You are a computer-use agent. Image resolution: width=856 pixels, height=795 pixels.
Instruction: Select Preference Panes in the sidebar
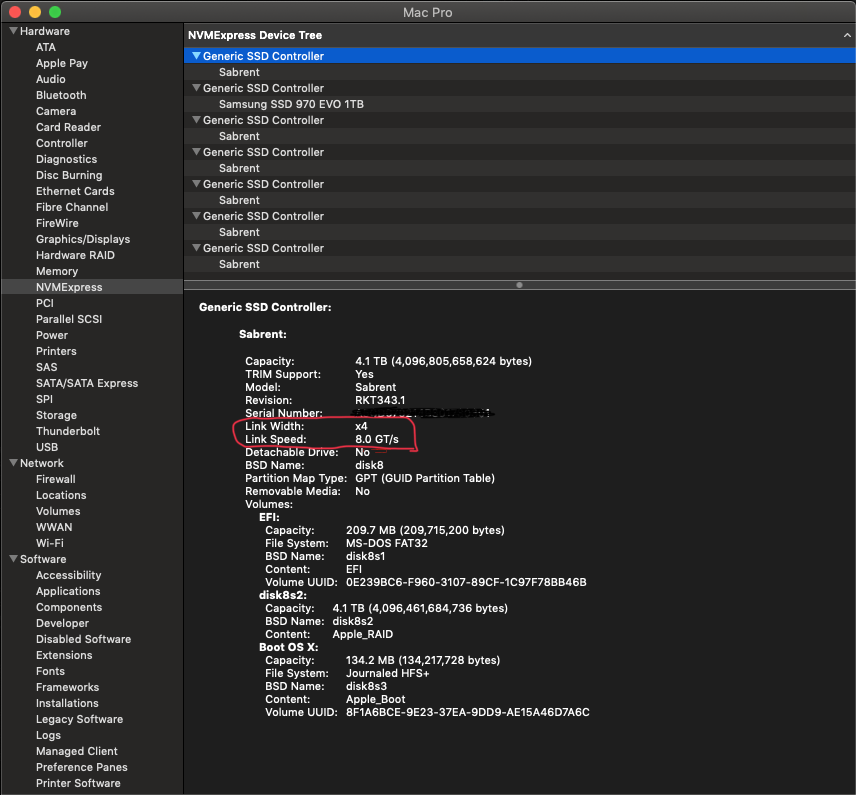point(82,767)
